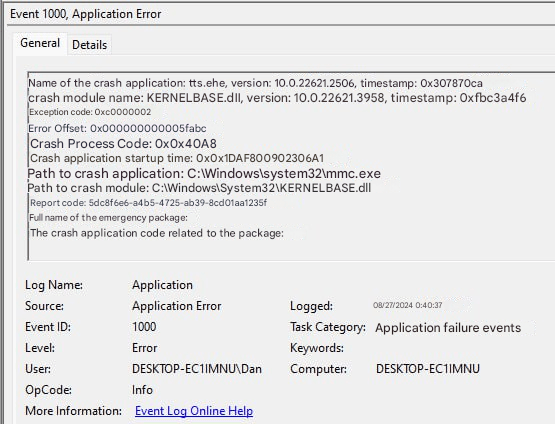Select the General tab
This screenshot has width=555, height=424.
pos(40,43)
